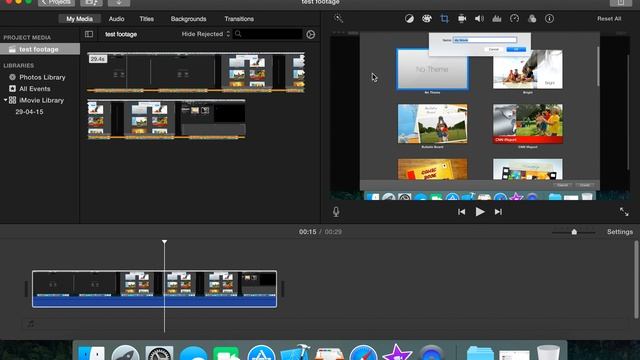Open the color correction palette tool
Screen dimensions: 640x360
(427, 19)
